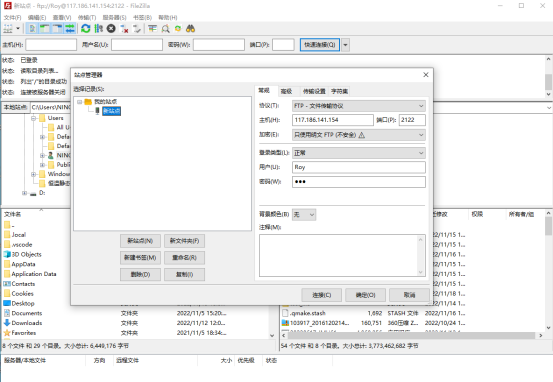Screen dimensions: 553x382
Task: Toggle the transfer queue display icon
Action: click(x=70, y=29)
